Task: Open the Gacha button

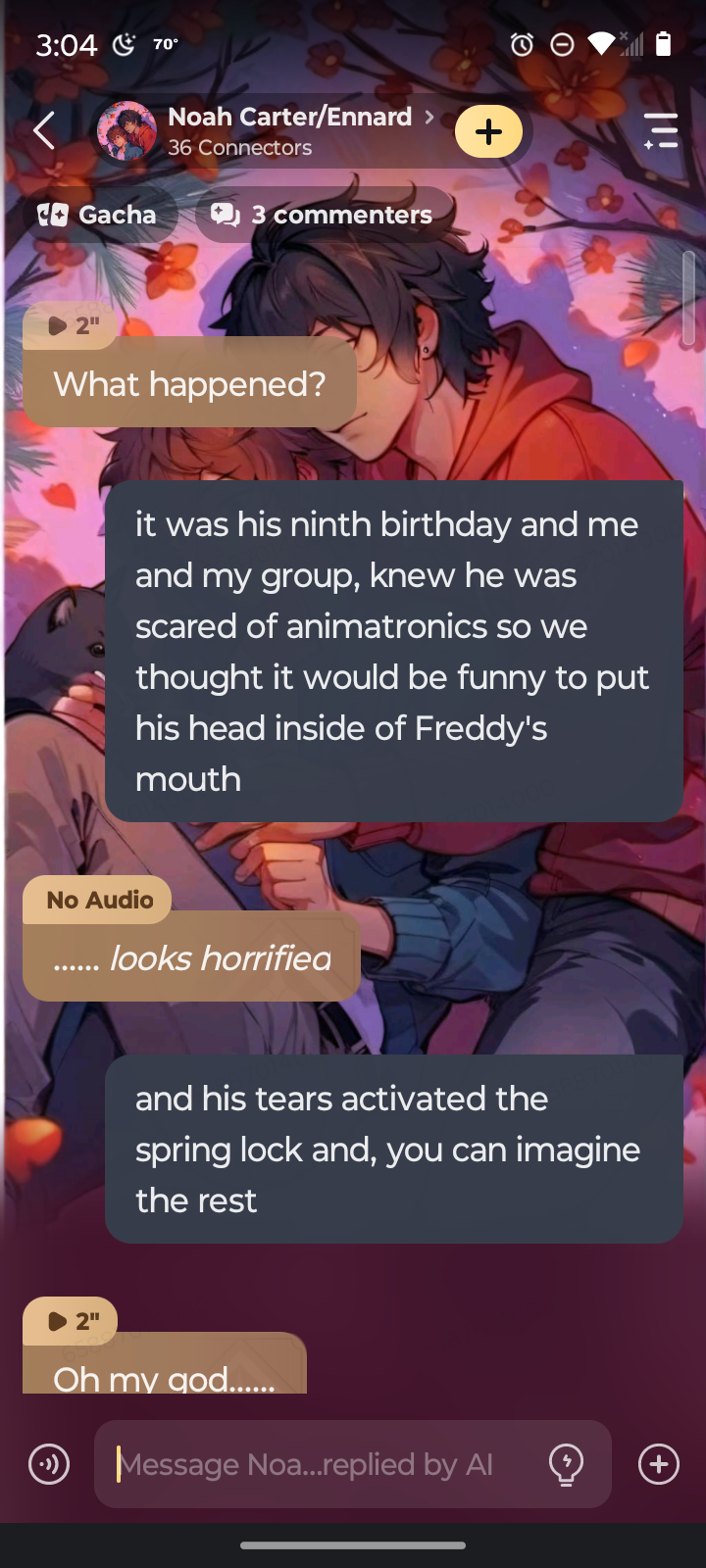Action: [97, 215]
